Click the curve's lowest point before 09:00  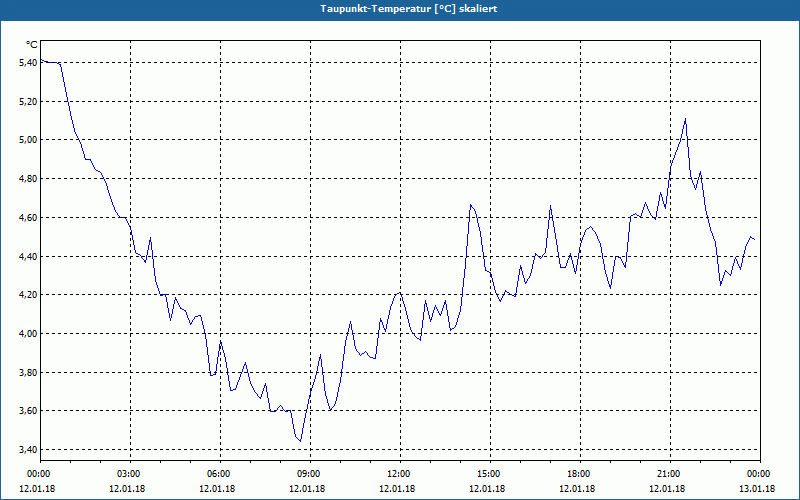tap(301, 441)
